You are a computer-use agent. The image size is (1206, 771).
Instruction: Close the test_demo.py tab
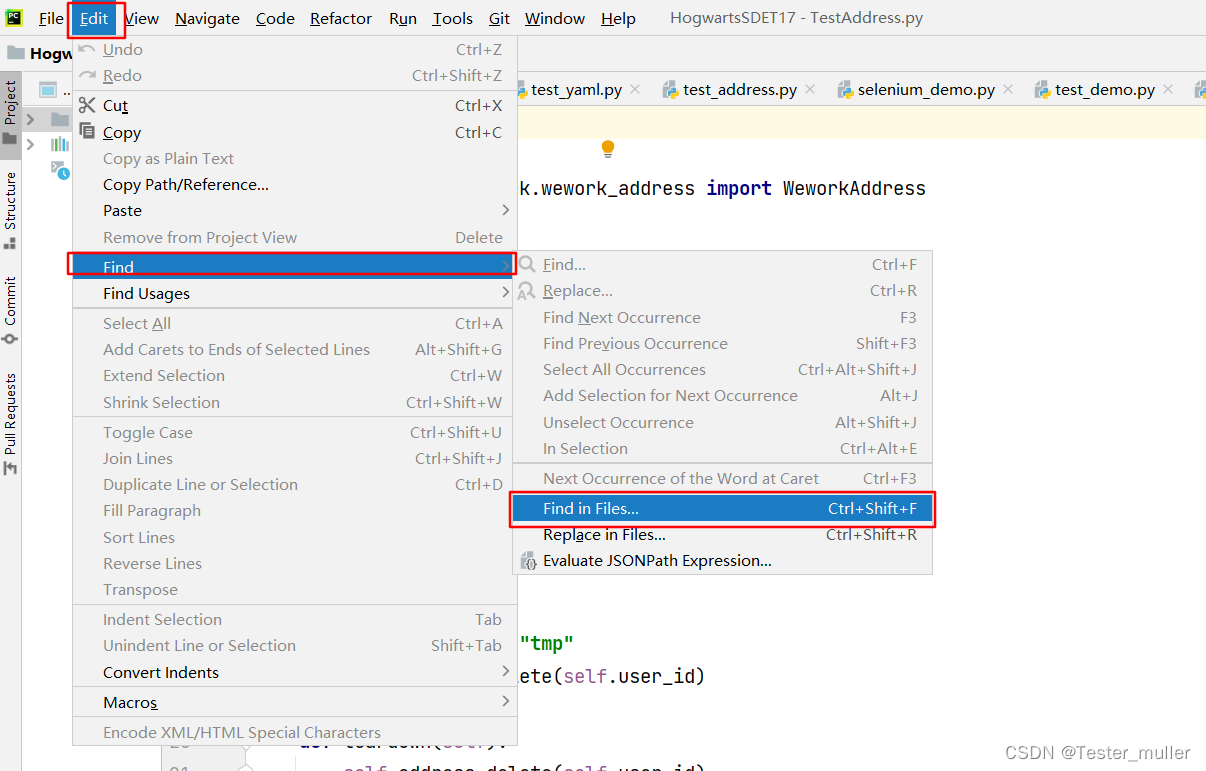click(1169, 90)
